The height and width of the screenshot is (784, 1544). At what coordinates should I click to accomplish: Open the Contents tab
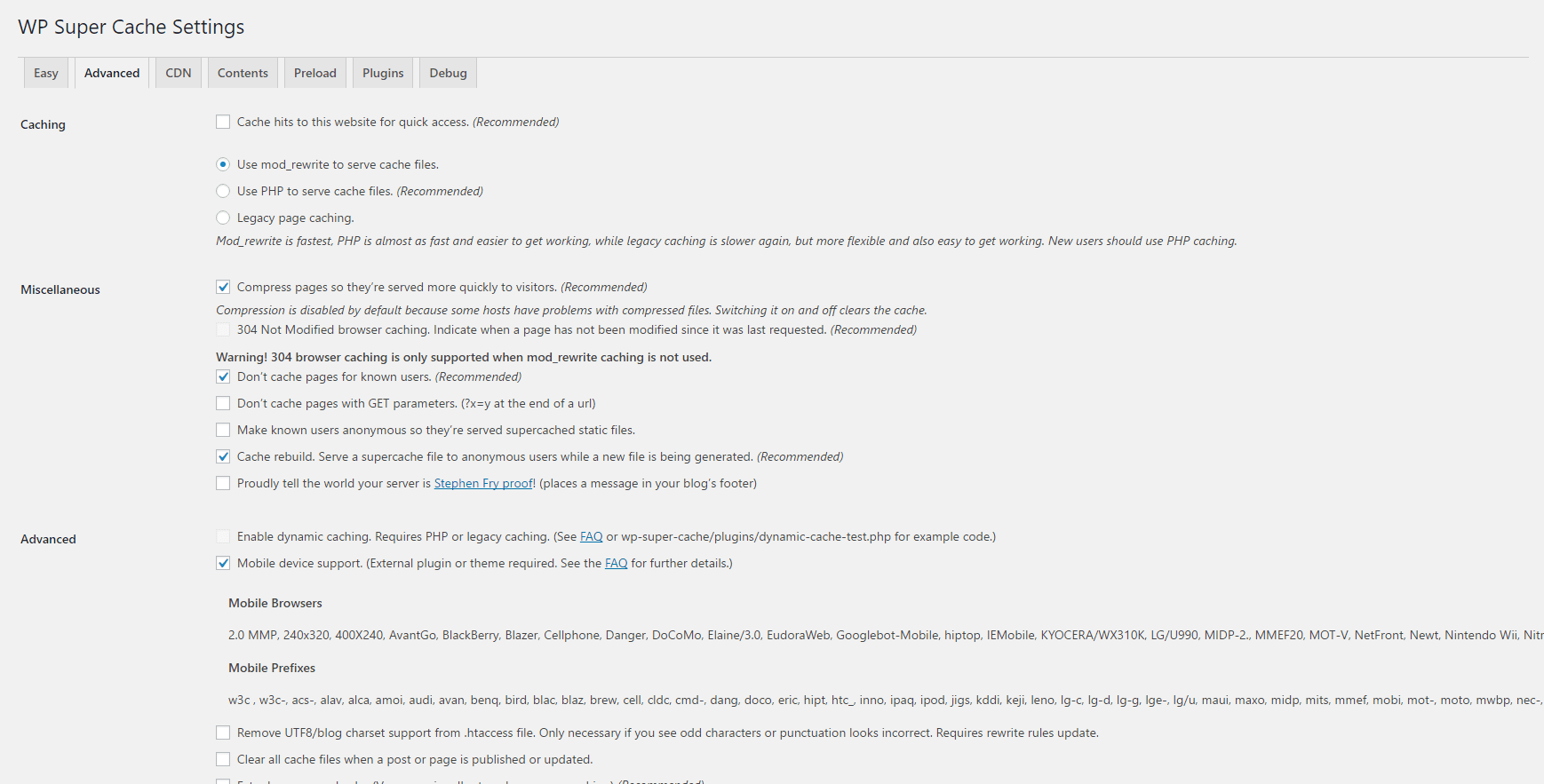[243, 73]
